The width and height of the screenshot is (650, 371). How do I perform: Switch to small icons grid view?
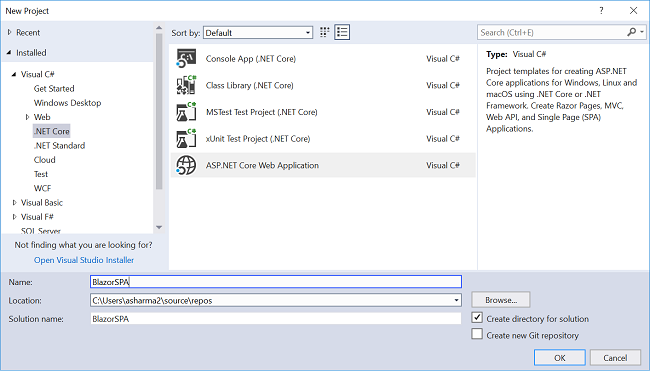point(325,32)
